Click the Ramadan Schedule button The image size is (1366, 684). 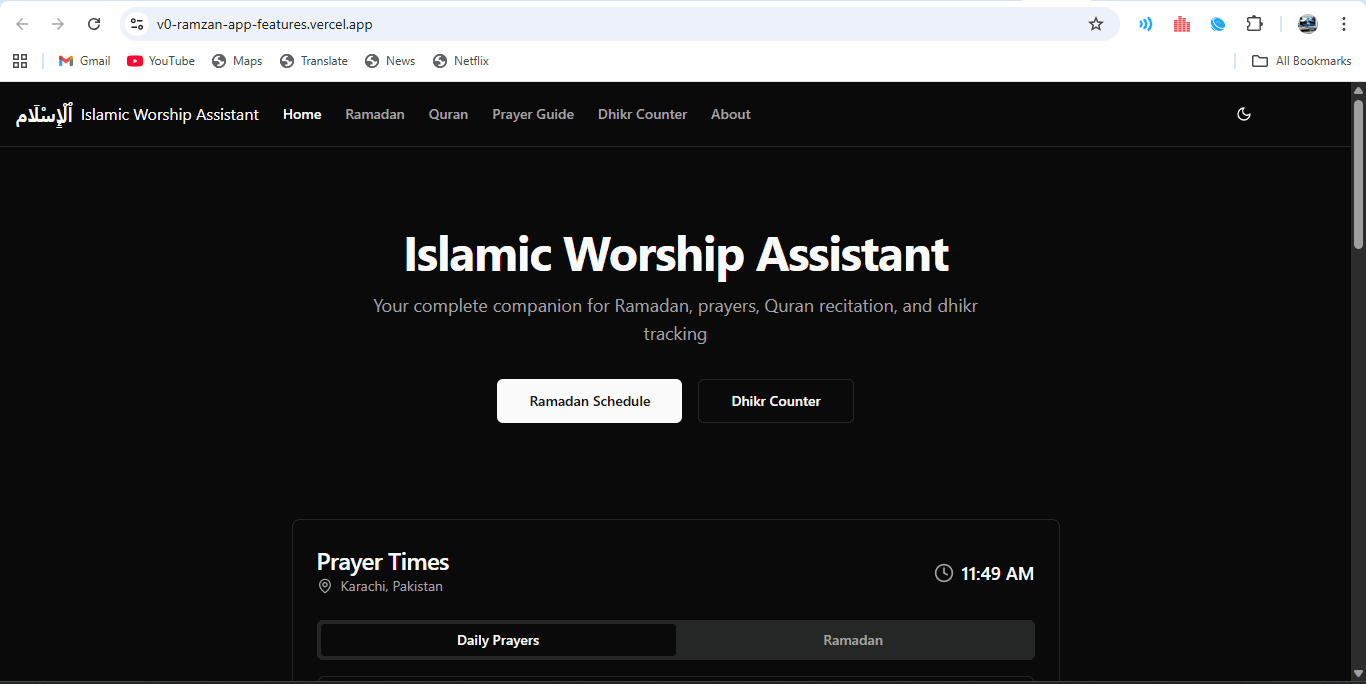pyautogui.click(x=589, y=401)
